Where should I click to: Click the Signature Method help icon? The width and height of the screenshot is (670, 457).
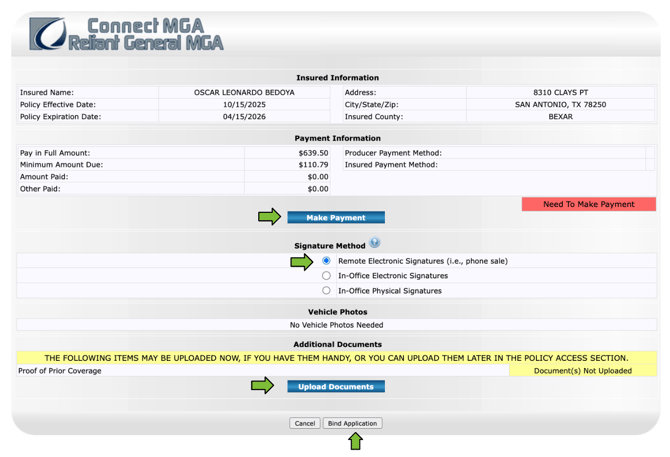375,243
